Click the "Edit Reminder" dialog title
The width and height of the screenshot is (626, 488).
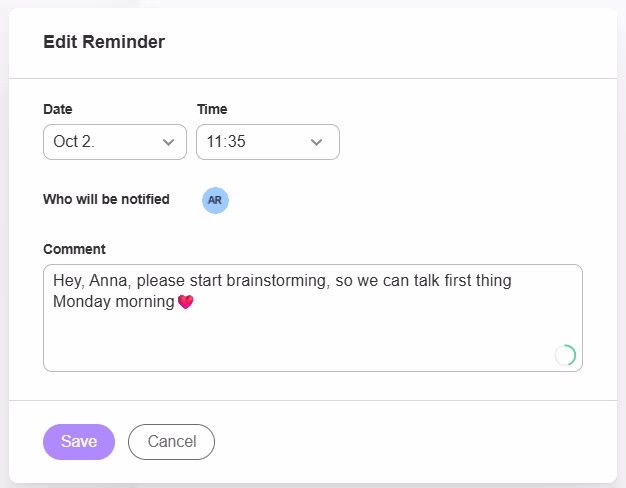point(104,42)
